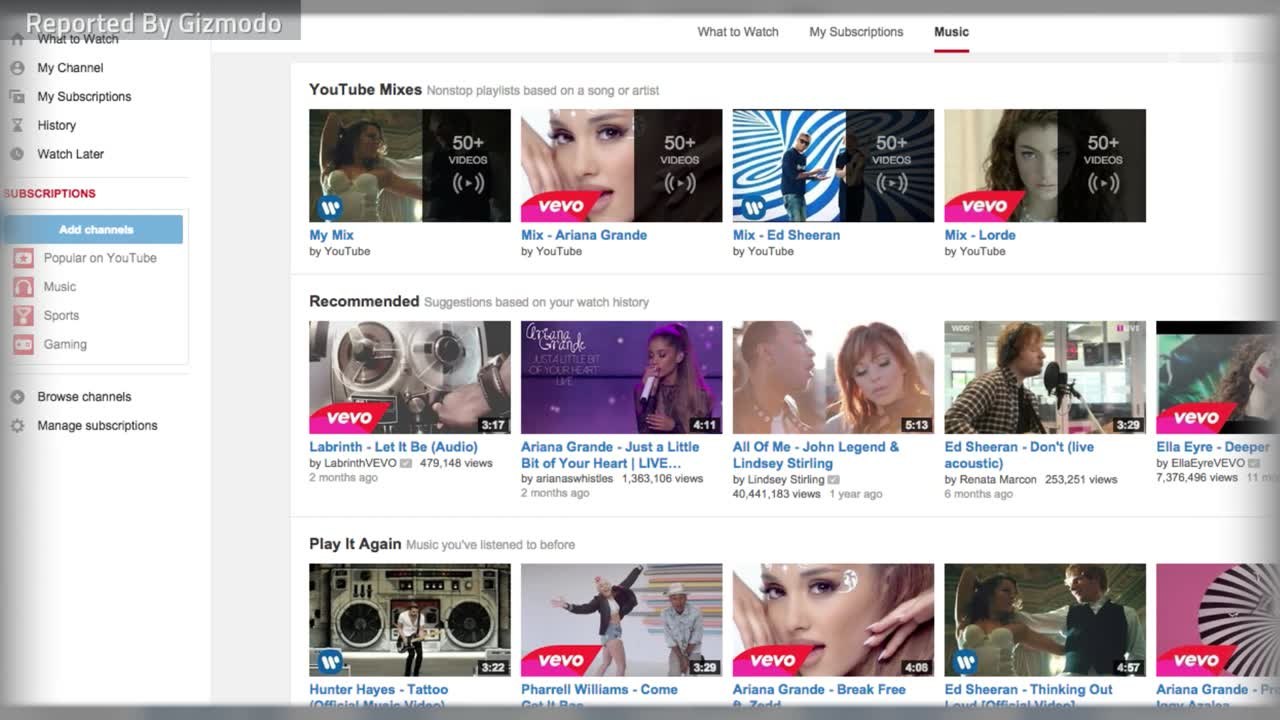Image resolution: width=1280 pixels, height=720 pixels.
Task: Open My Channel in sidebar
Action: tap(70, 68)
